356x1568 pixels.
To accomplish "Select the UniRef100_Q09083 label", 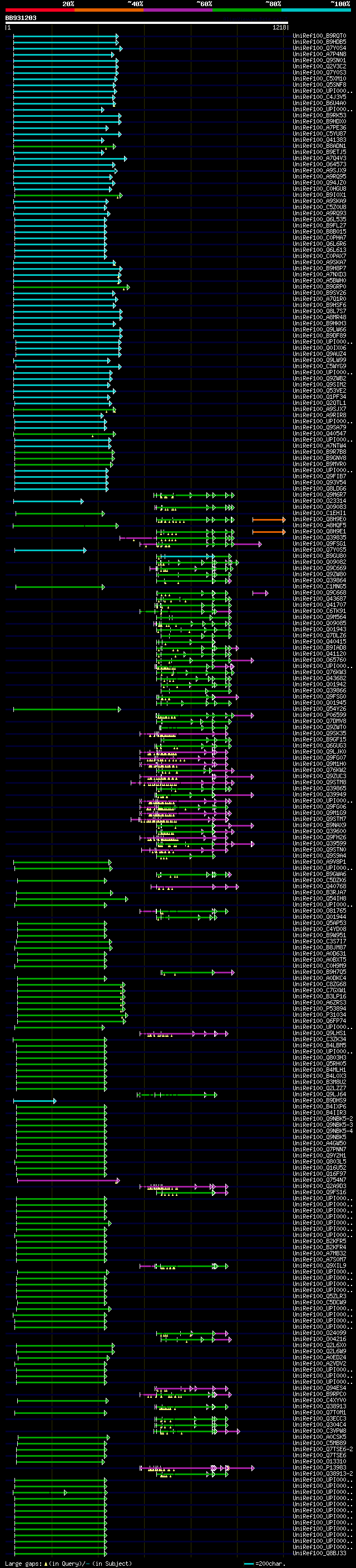I will tap(319, 507).
